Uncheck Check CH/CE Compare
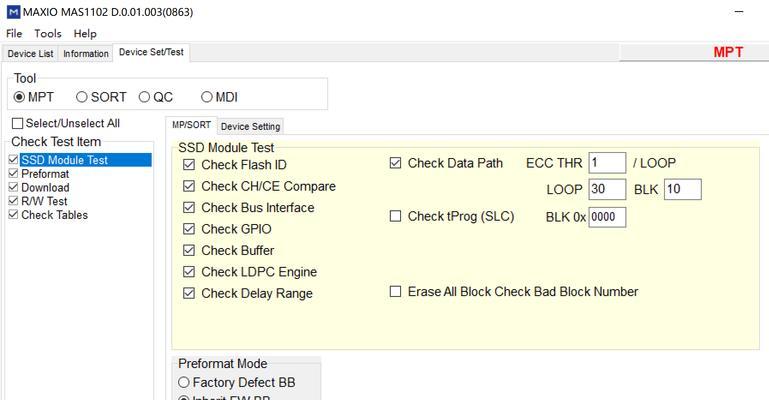Viewport: 769px width, 400px height. pyautogui.click(x=189, y=186)
